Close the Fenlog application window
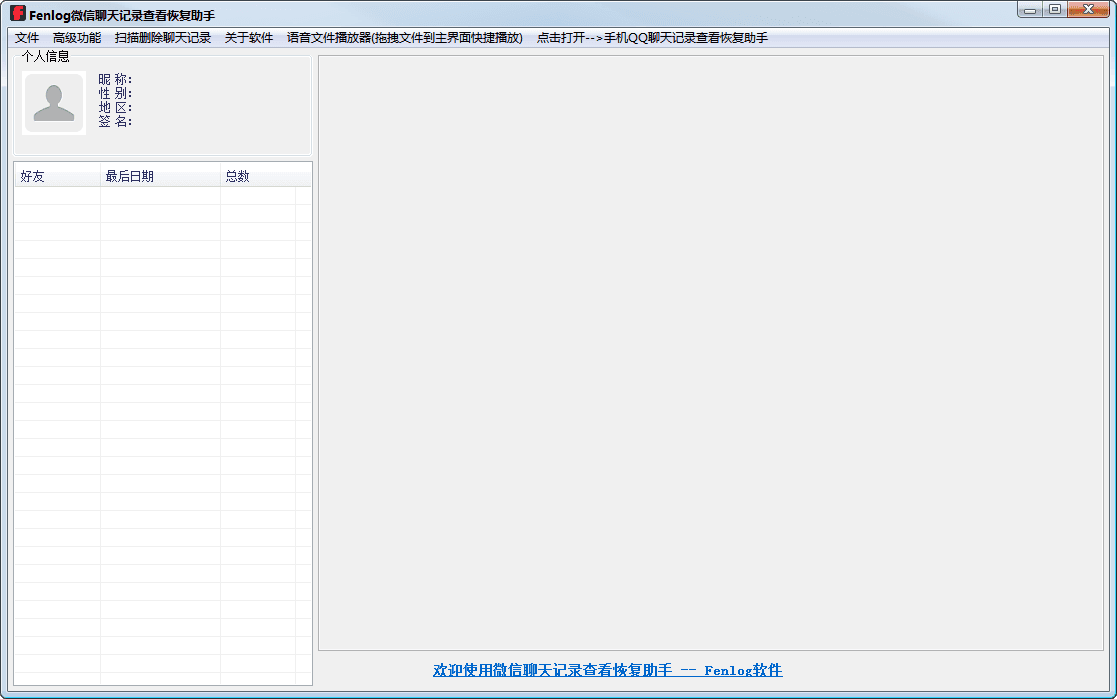The height and width of the screenshot is (699, 1117). pos(1088,10)
